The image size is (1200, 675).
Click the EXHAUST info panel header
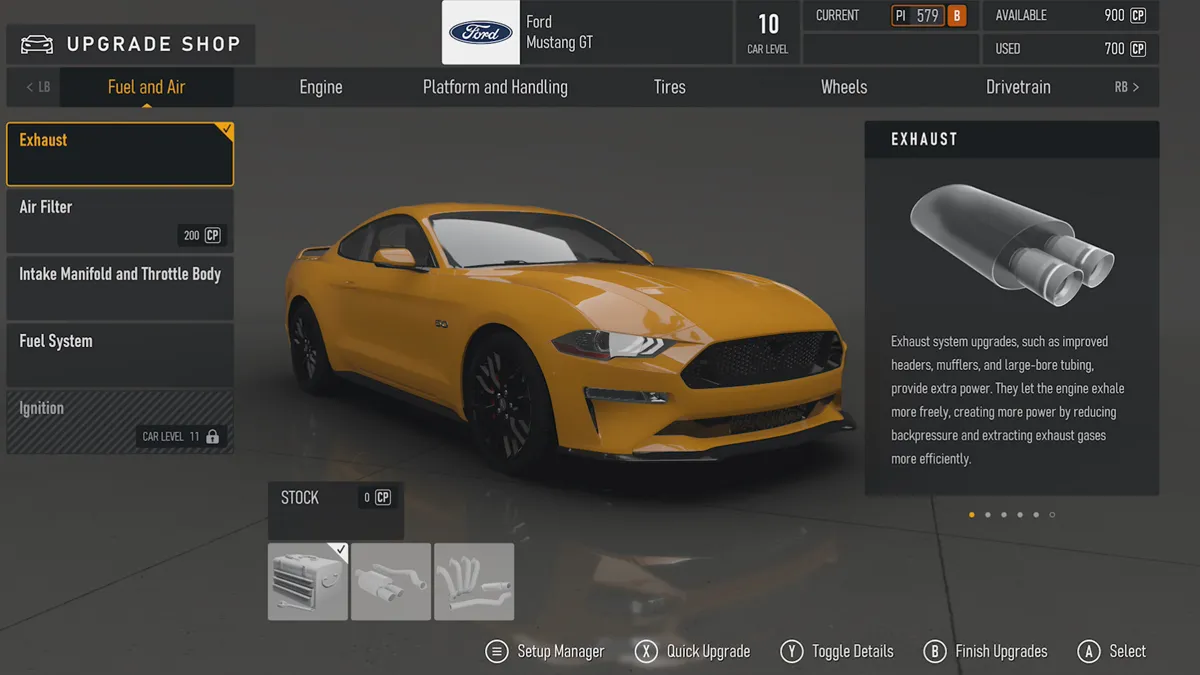pos(1012,140)
